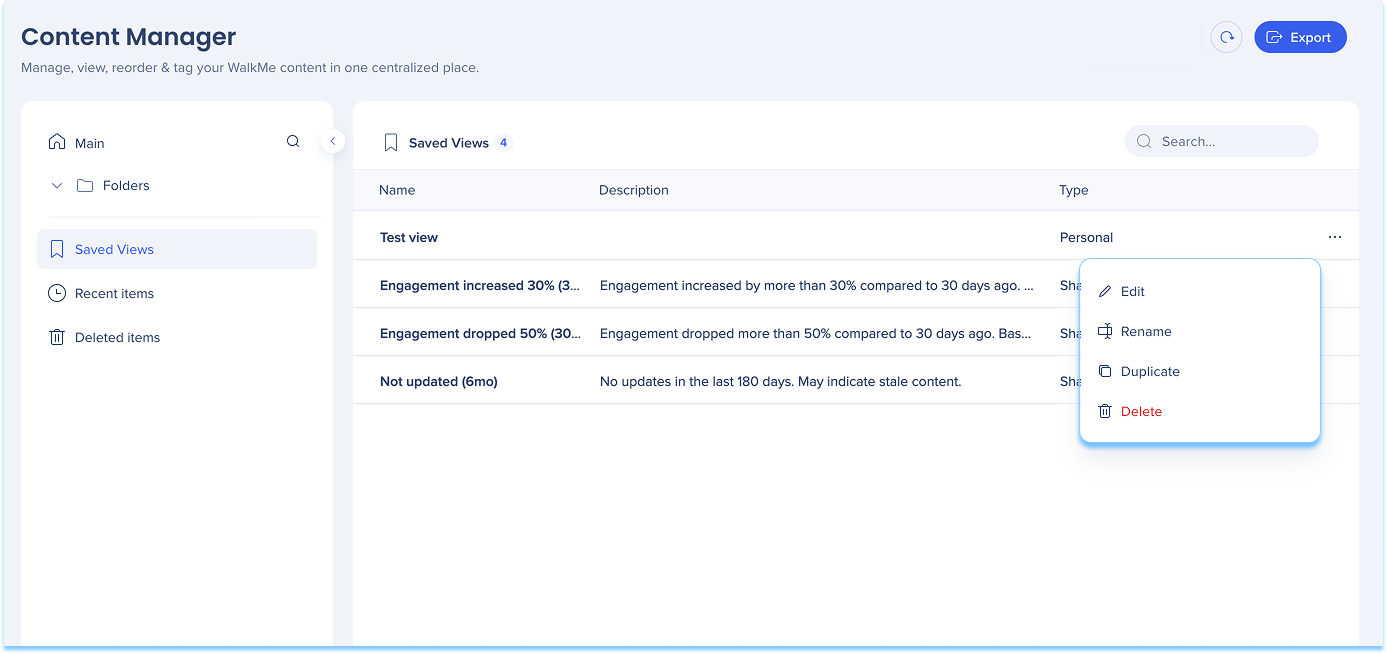This screenshot has height=654, width=1387.
Task: Expand the Folders tree chevron
Action: 57,185
